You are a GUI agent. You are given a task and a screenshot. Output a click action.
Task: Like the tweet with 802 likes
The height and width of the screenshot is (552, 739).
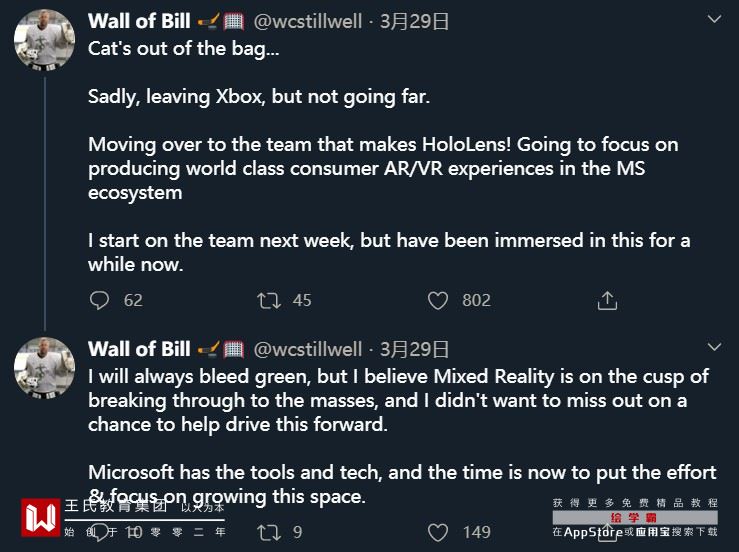pyautogui.click(x=438, y=300)
